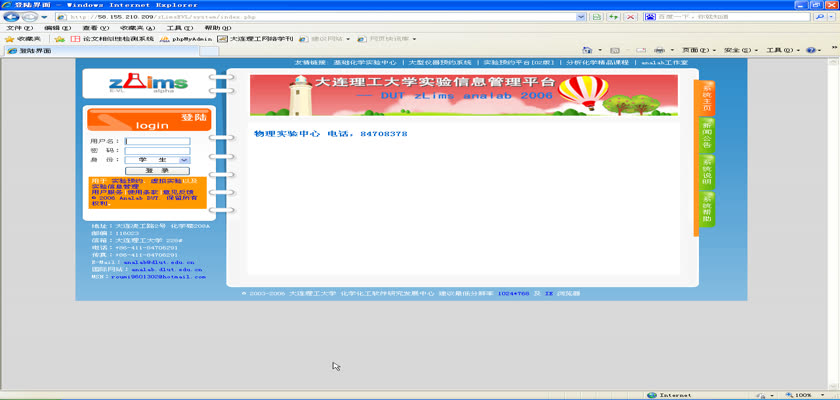Open the 论文相似性检测系统 bookmark
840x400 pixels.
[112, 39]
